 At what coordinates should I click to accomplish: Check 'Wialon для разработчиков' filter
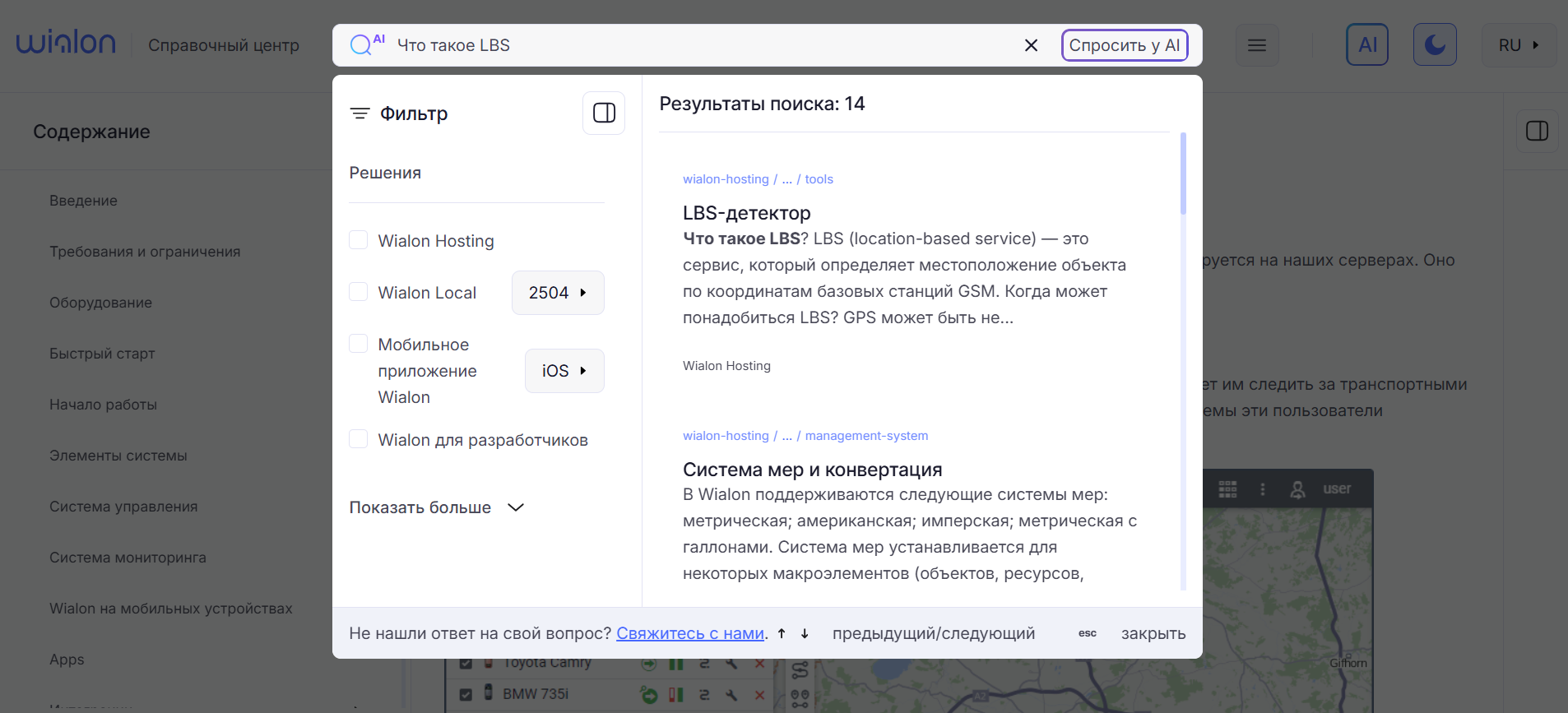point(359,439)
